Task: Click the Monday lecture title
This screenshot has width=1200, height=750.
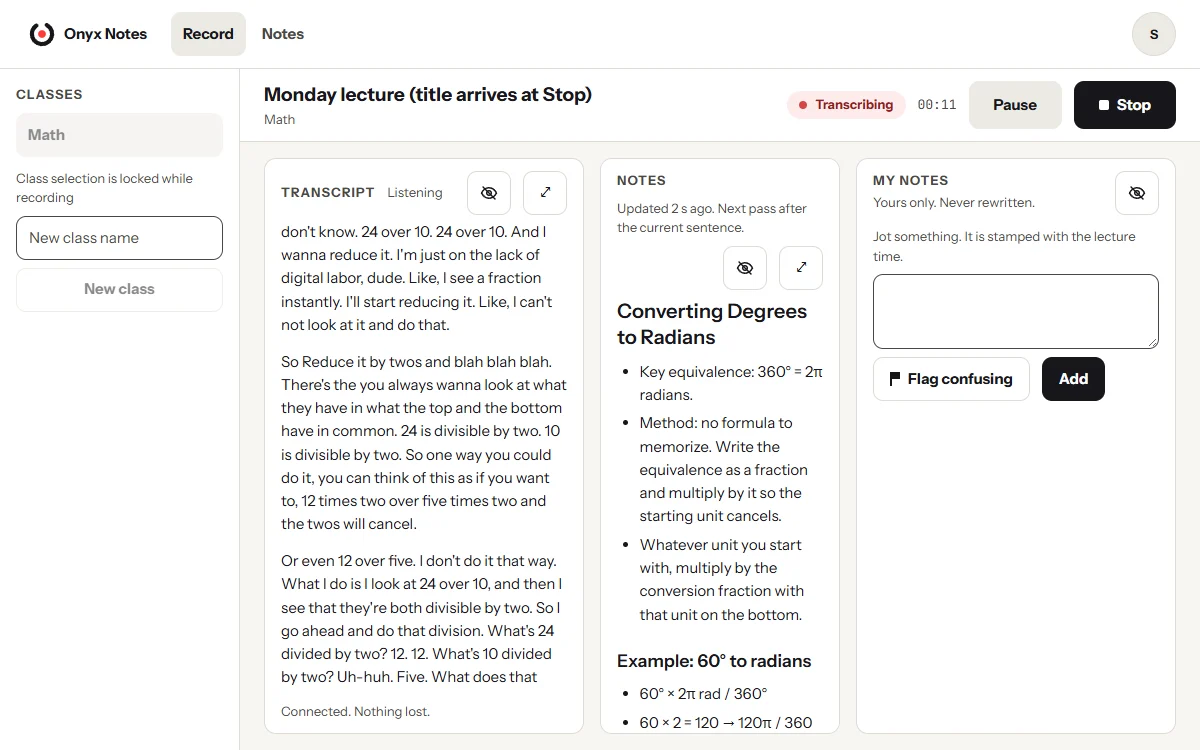Action: (428, 95)
